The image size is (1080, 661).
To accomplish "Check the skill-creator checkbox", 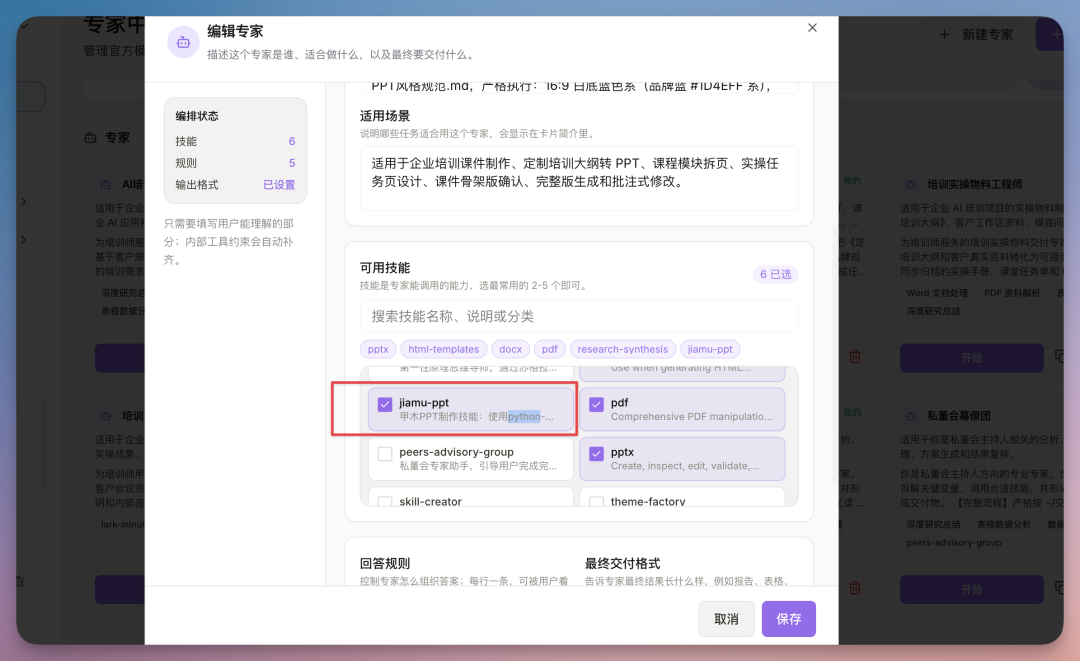I will [385, 502].
